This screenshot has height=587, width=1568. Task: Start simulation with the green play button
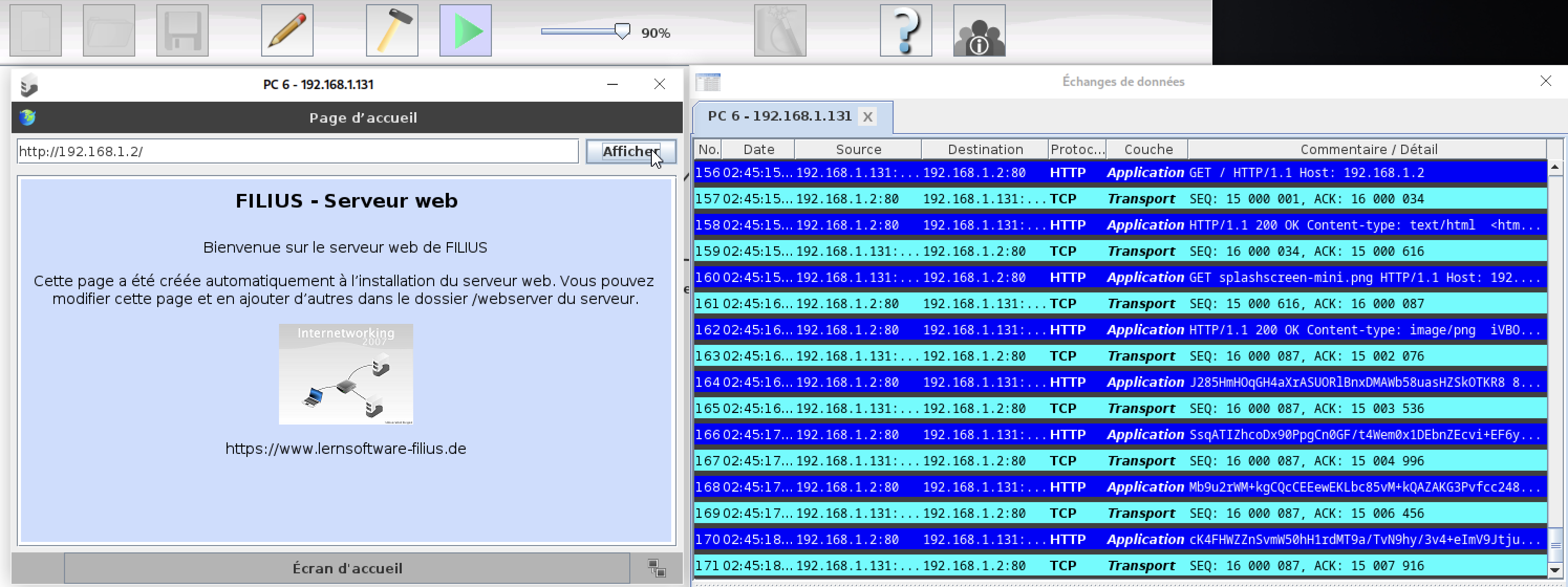[x=465, y=30]
